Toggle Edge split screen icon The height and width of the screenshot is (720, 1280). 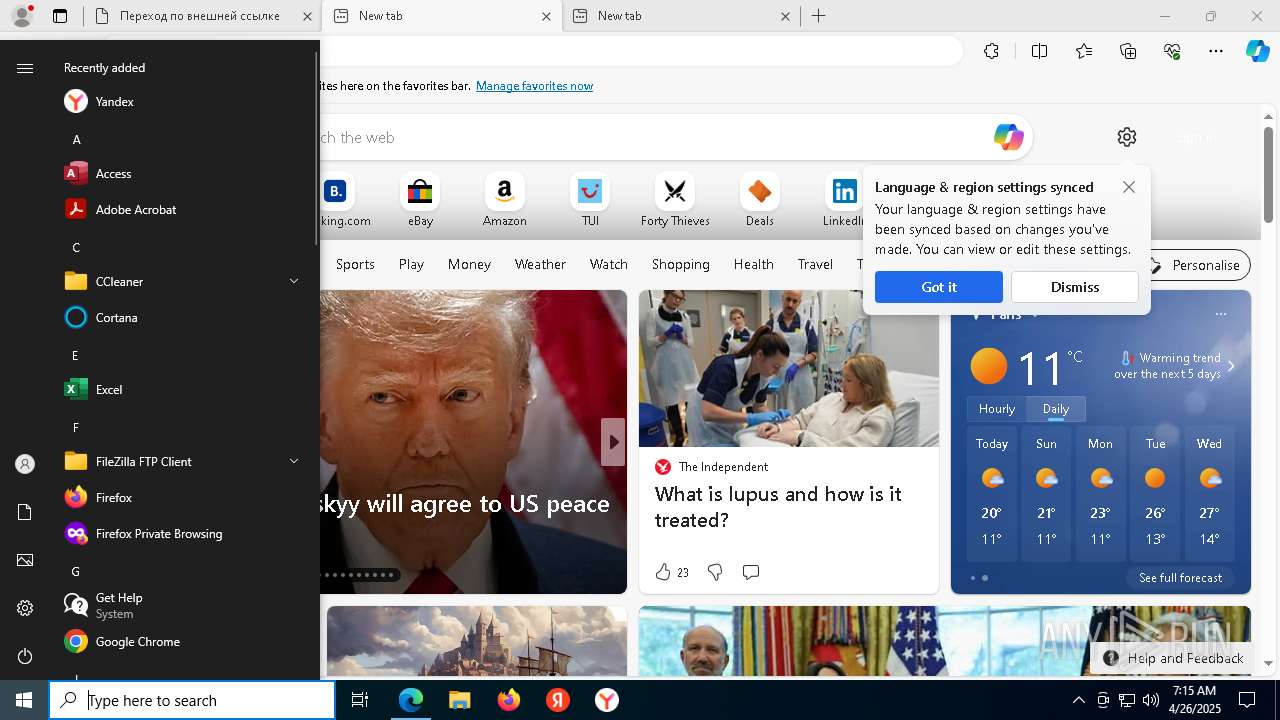tap(1039, 51)
